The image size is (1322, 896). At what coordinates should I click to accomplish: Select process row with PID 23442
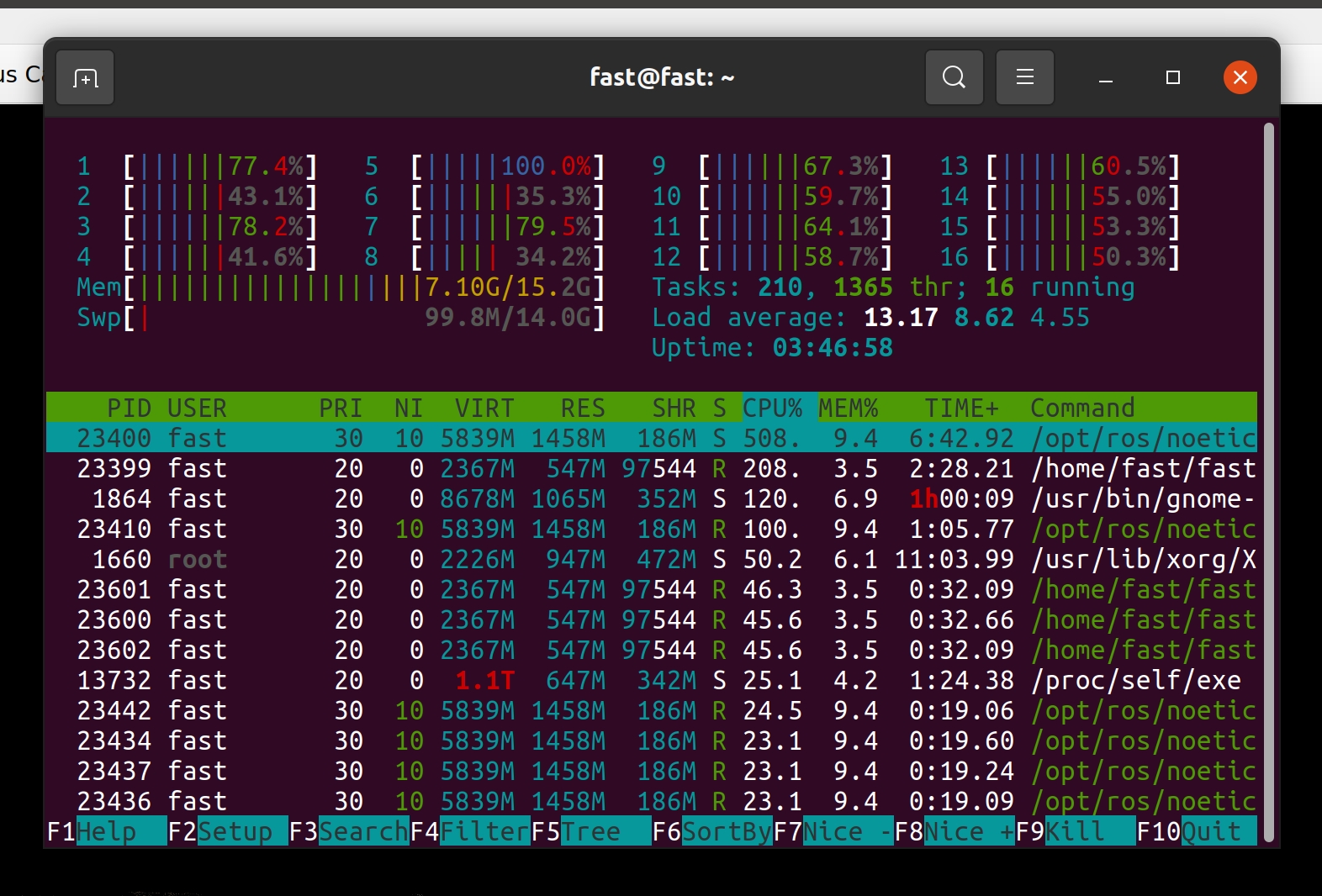(652, 710)
